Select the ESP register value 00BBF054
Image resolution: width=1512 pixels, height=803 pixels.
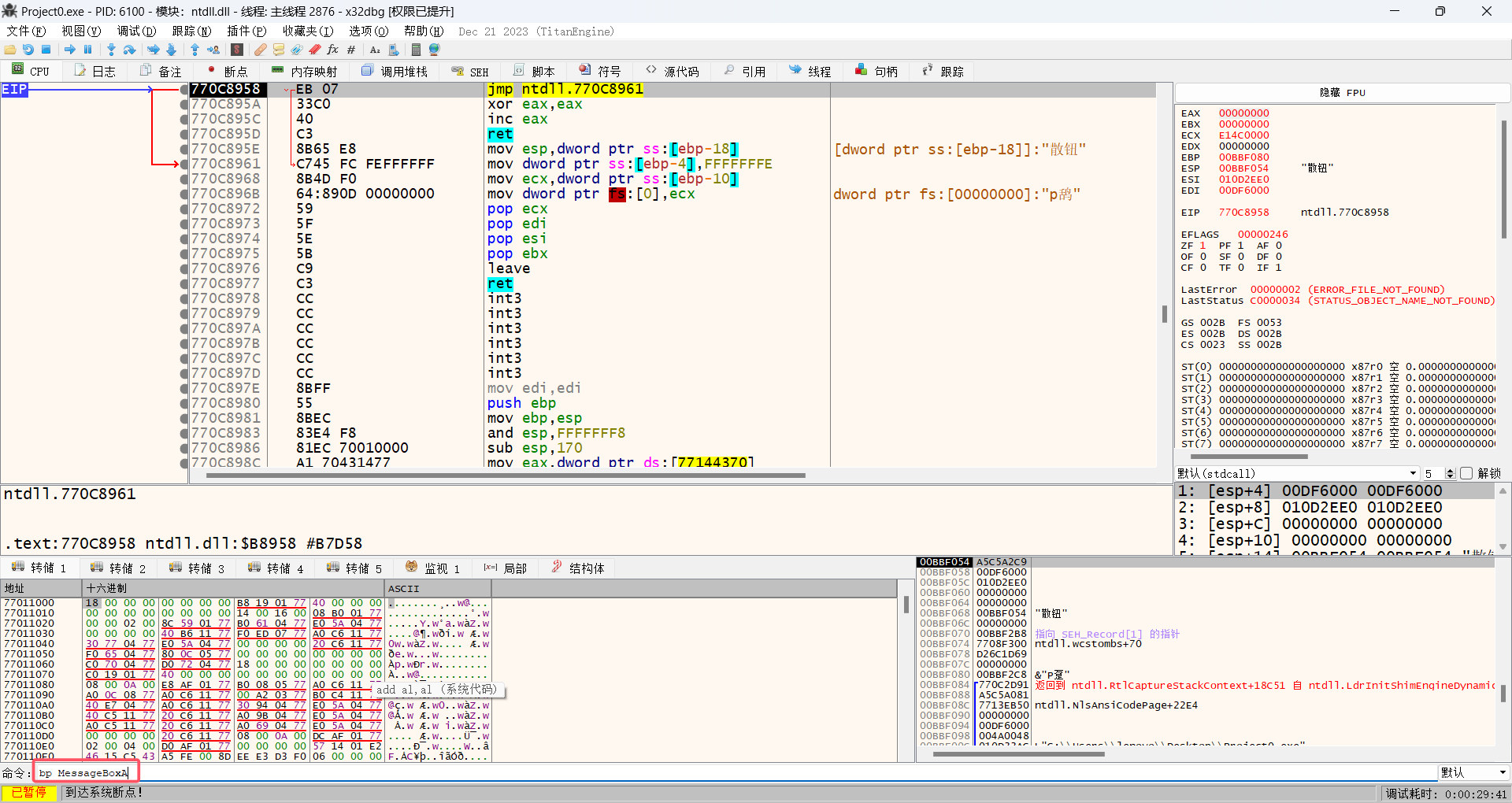1243,168
